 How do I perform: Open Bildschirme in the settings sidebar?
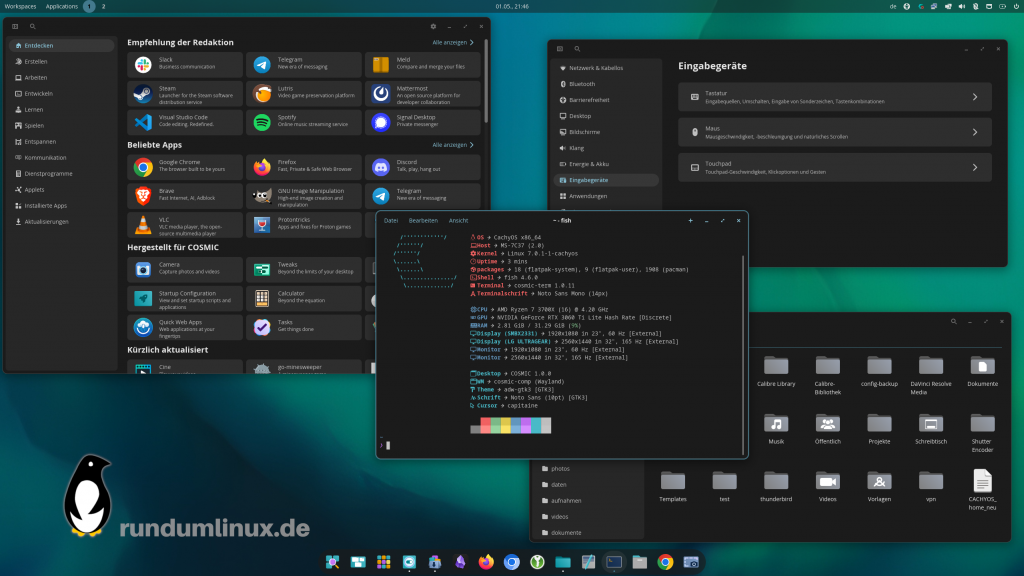606,132
